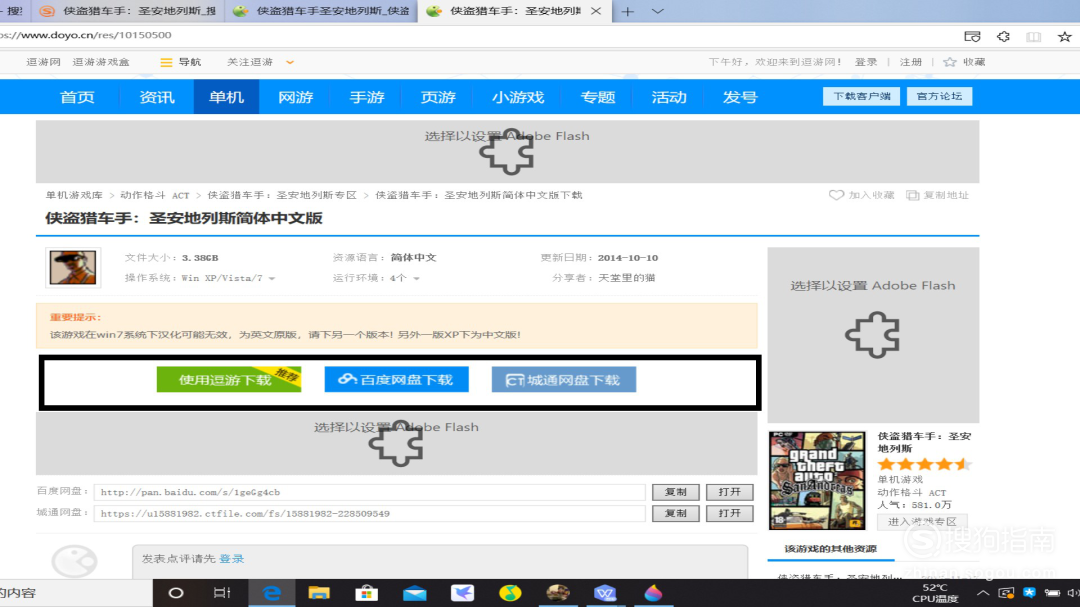This screenshot has width=1080, height=607.
Task: Go to the 首页 navigation item
Action: tap(77, 97)
